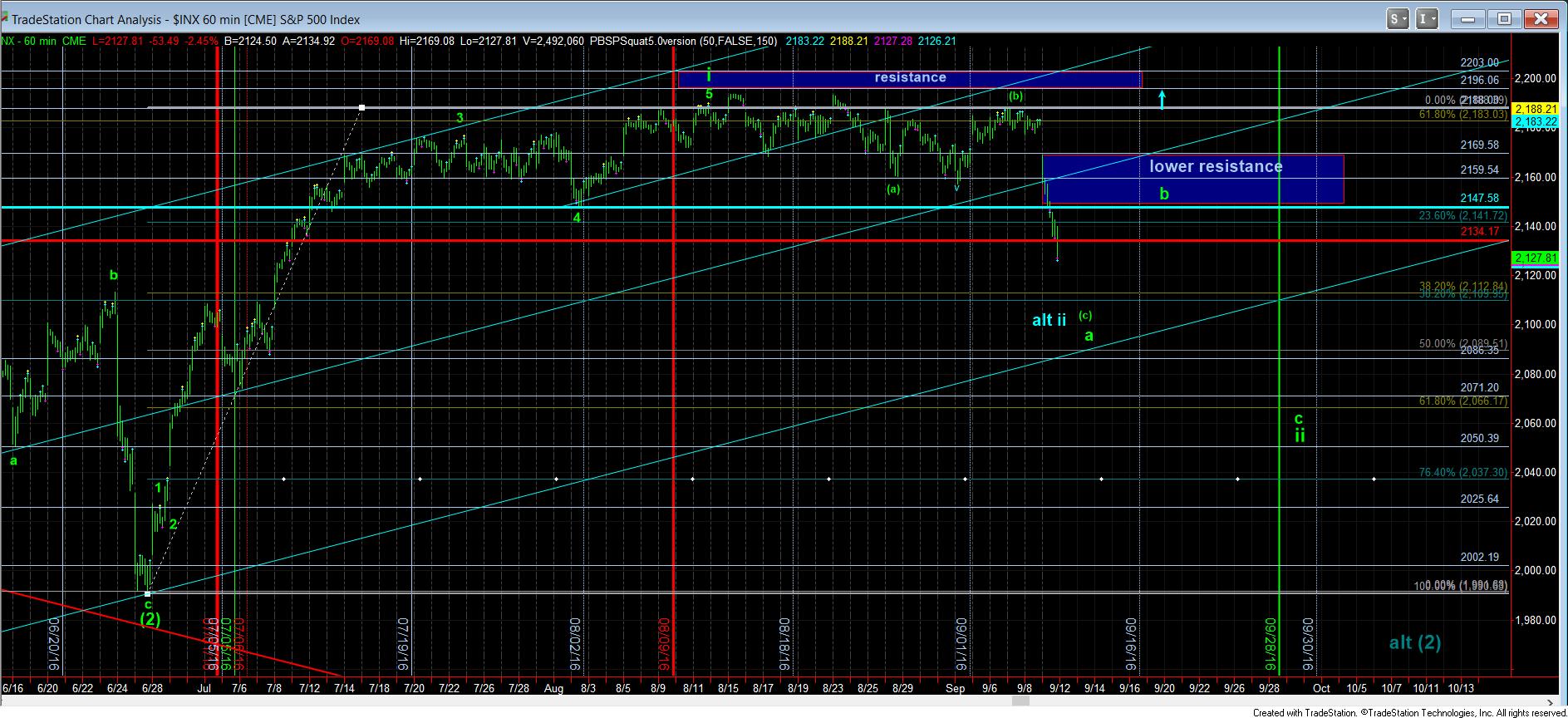Select wave label "3" on the chart

[x=460, y=118]
